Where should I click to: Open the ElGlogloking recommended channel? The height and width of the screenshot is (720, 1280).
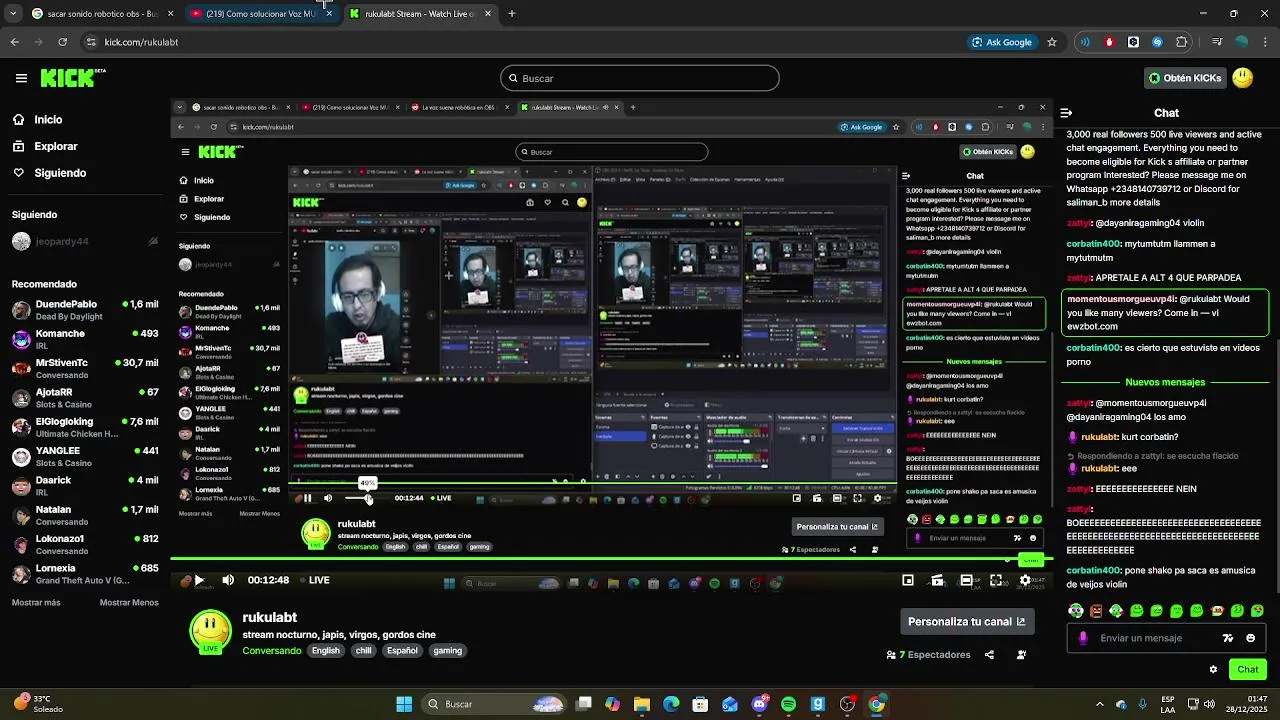coord(84,427)
